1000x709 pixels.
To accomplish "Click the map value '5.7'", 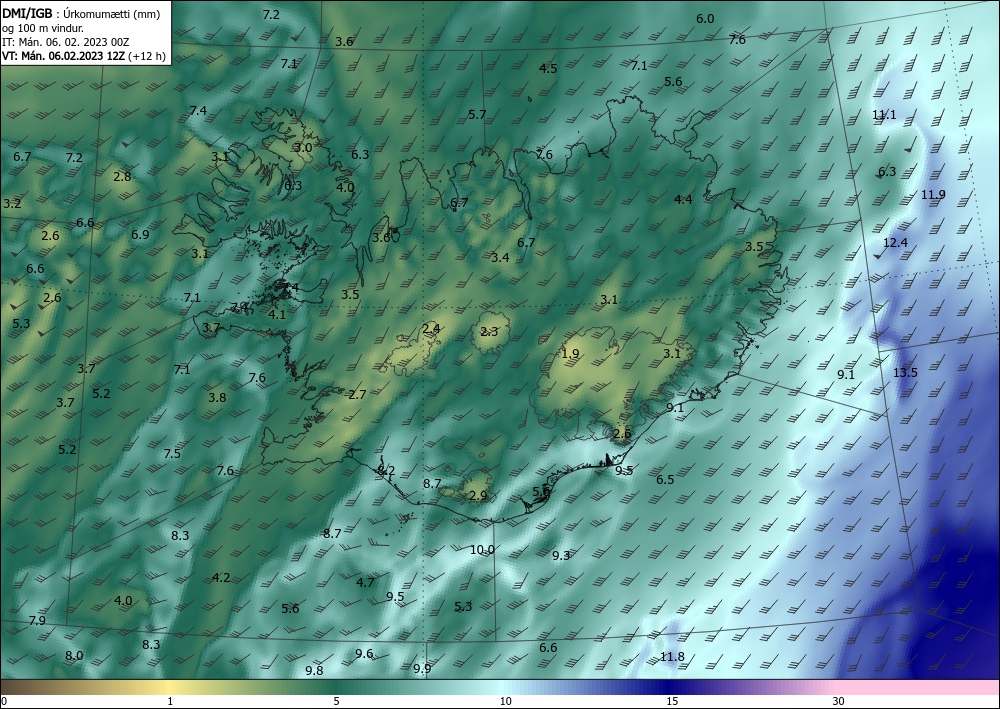I will click(x=477, y=114).
